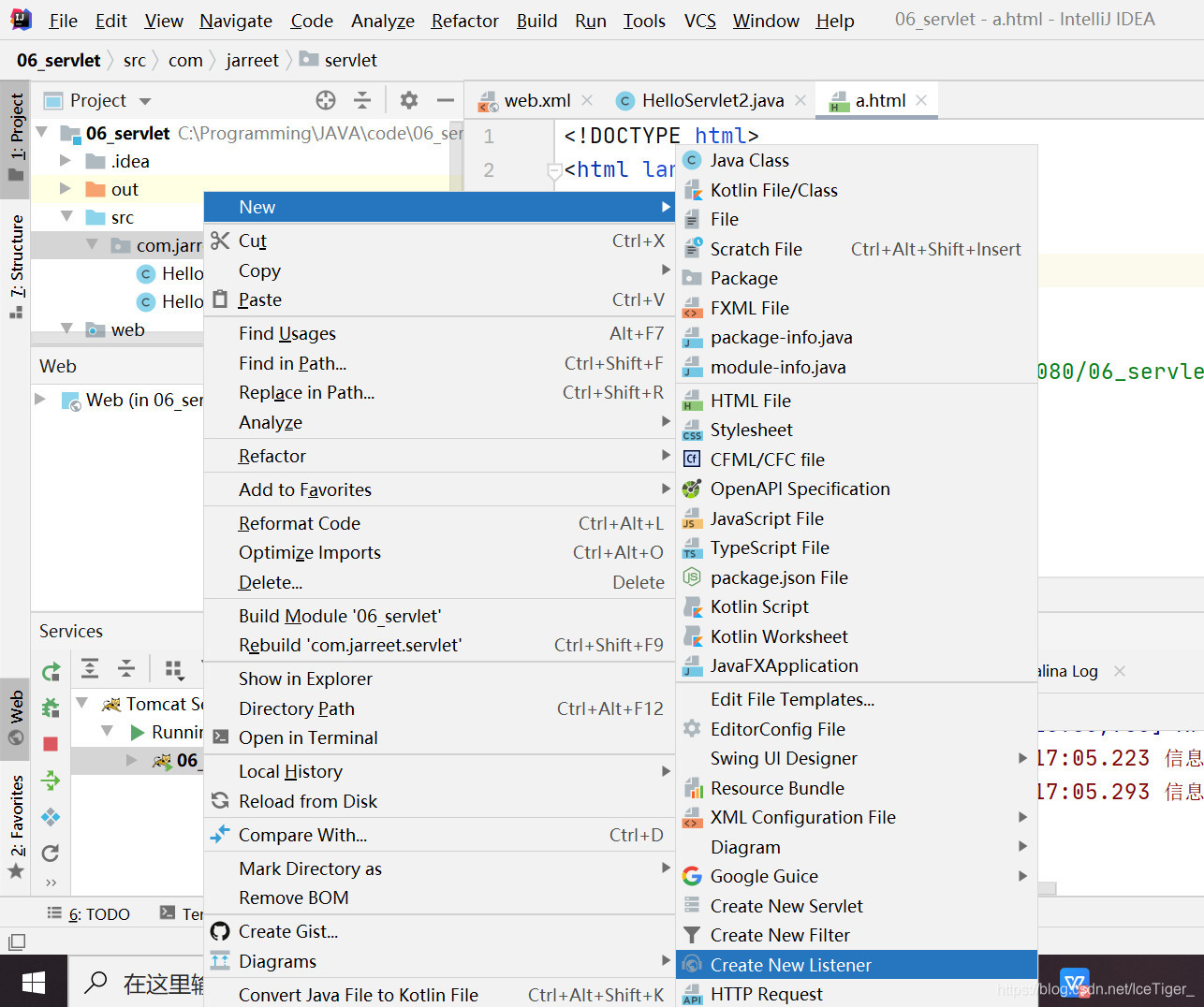
Task: Toggle the 2: Favorites side tab
Action: (16, 826)
